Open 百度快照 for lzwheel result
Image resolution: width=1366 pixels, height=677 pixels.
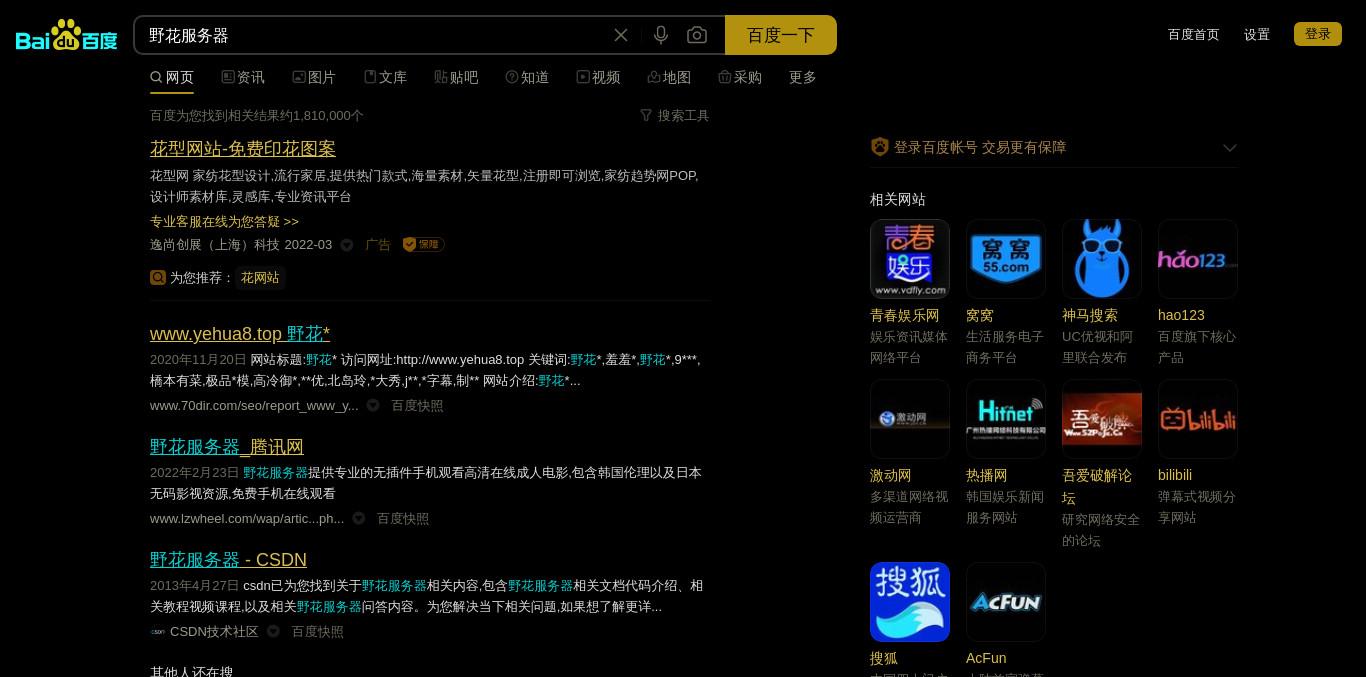(403, 518)
